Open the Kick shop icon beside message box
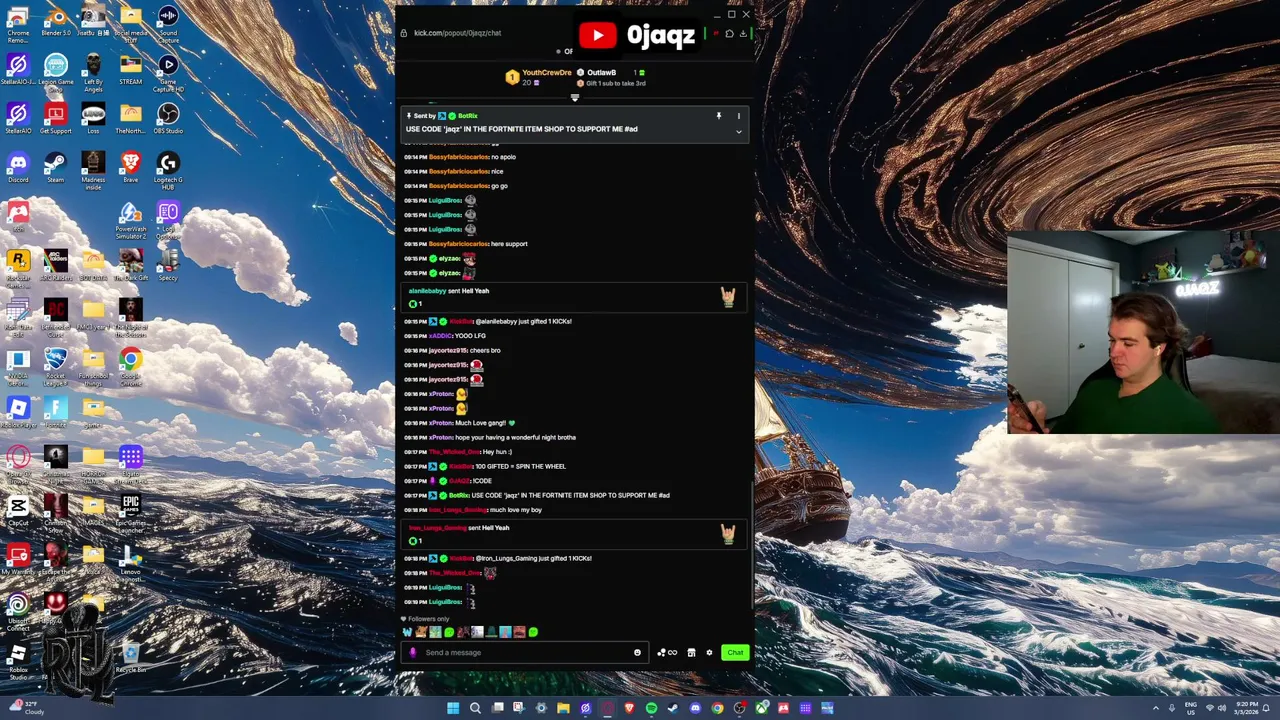This screenshot has height=720, width=1280. click(x=691, y=653)
